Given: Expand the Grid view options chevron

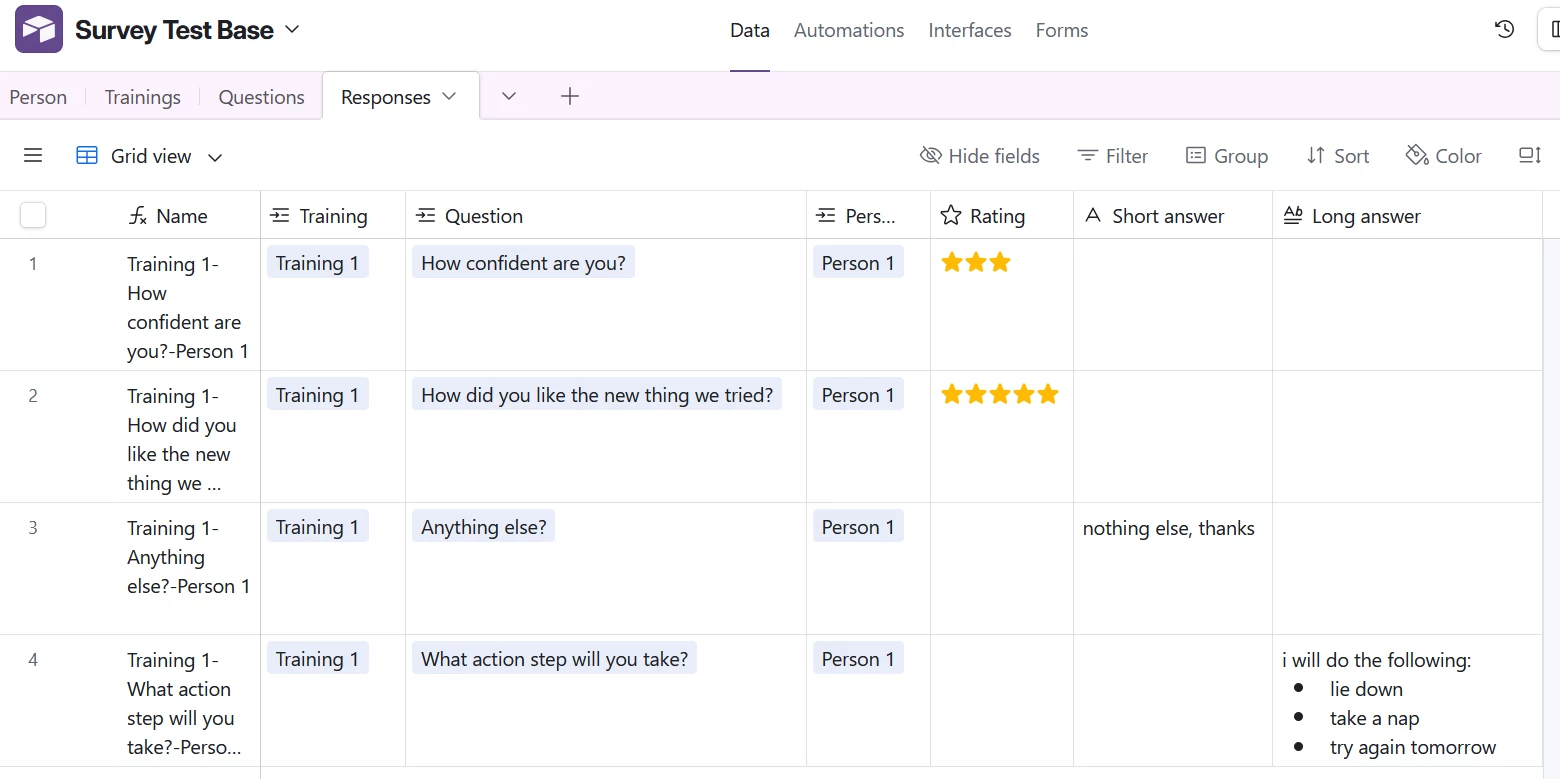Looking at the screenshot, I should coord(215,157).
